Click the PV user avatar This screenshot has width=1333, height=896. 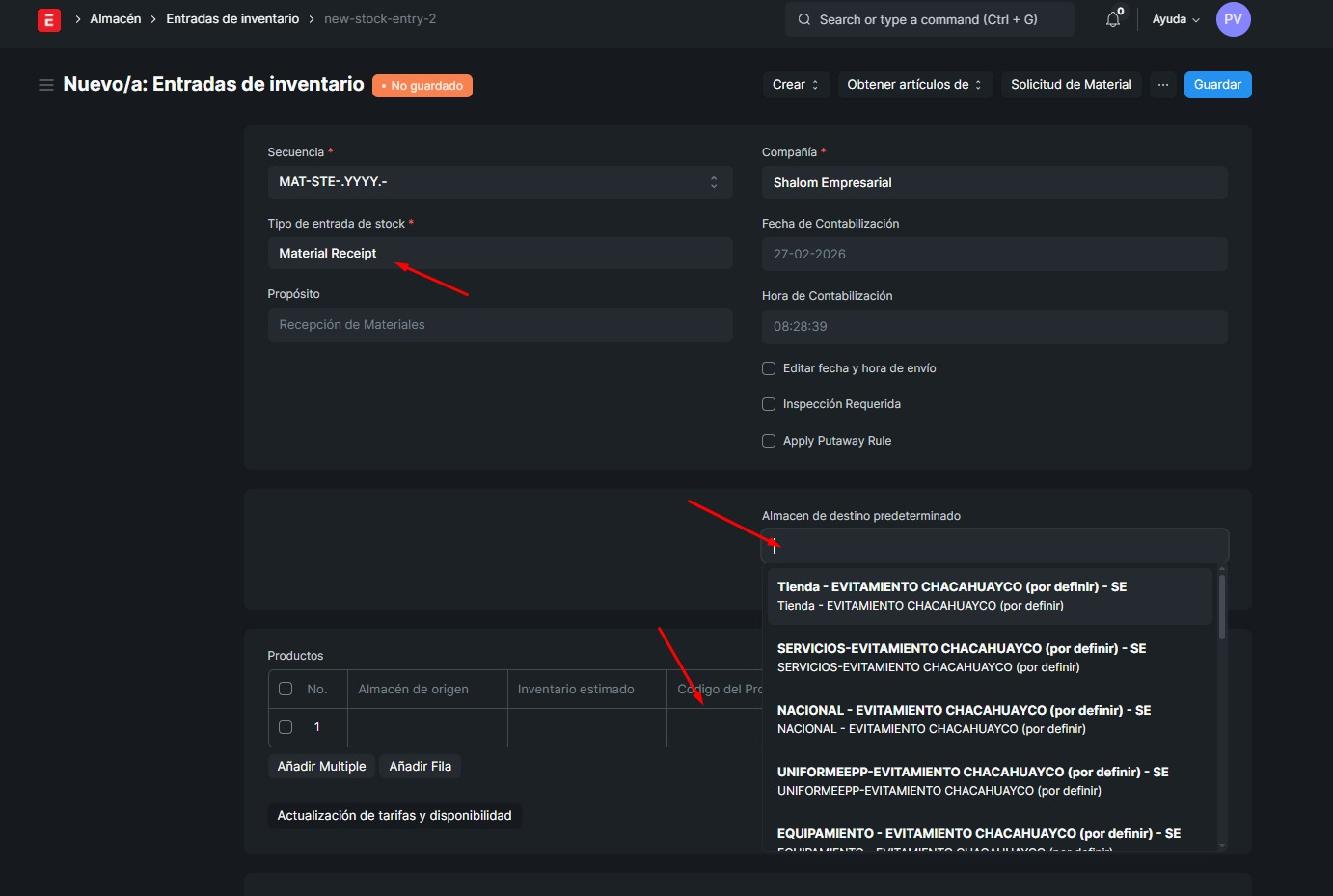[x=1233, y=19]
